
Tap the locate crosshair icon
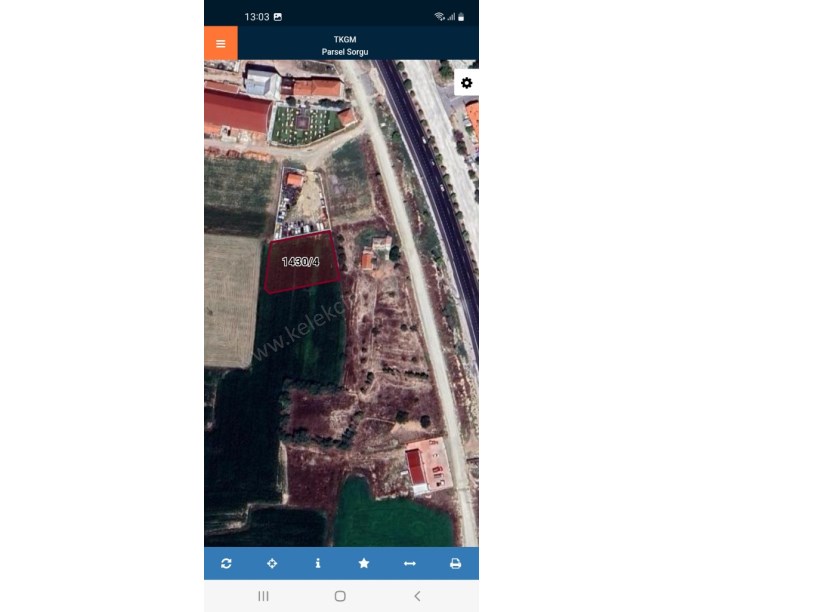272,563
